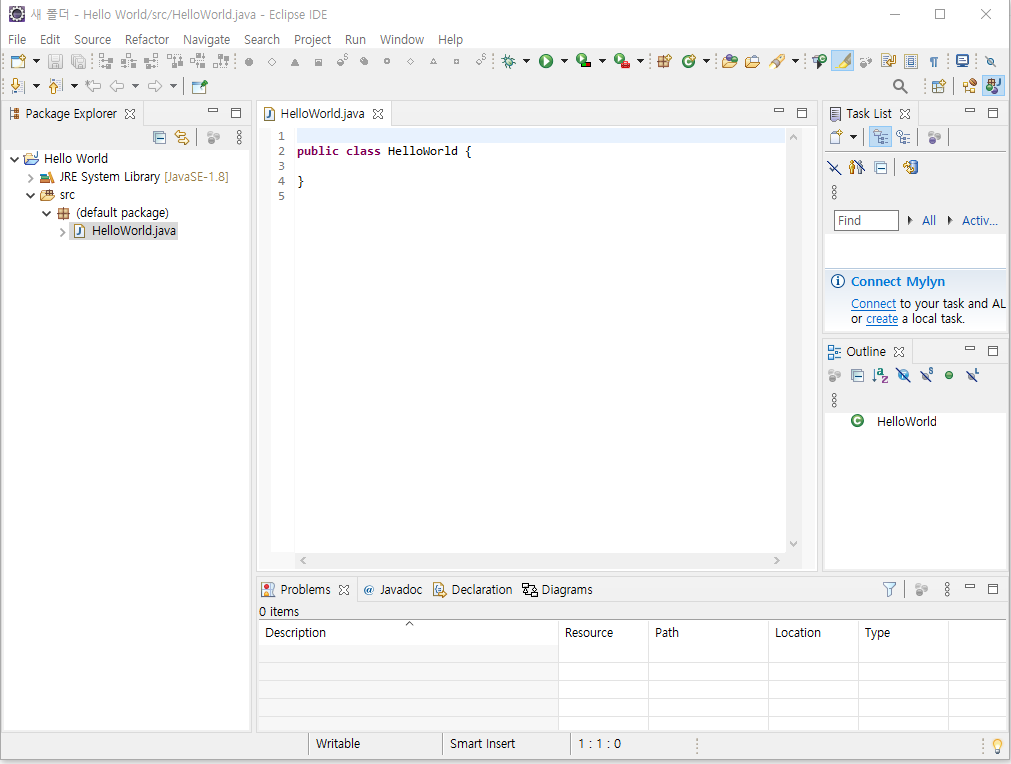Sort Problems by Description column header

(408, 632)
